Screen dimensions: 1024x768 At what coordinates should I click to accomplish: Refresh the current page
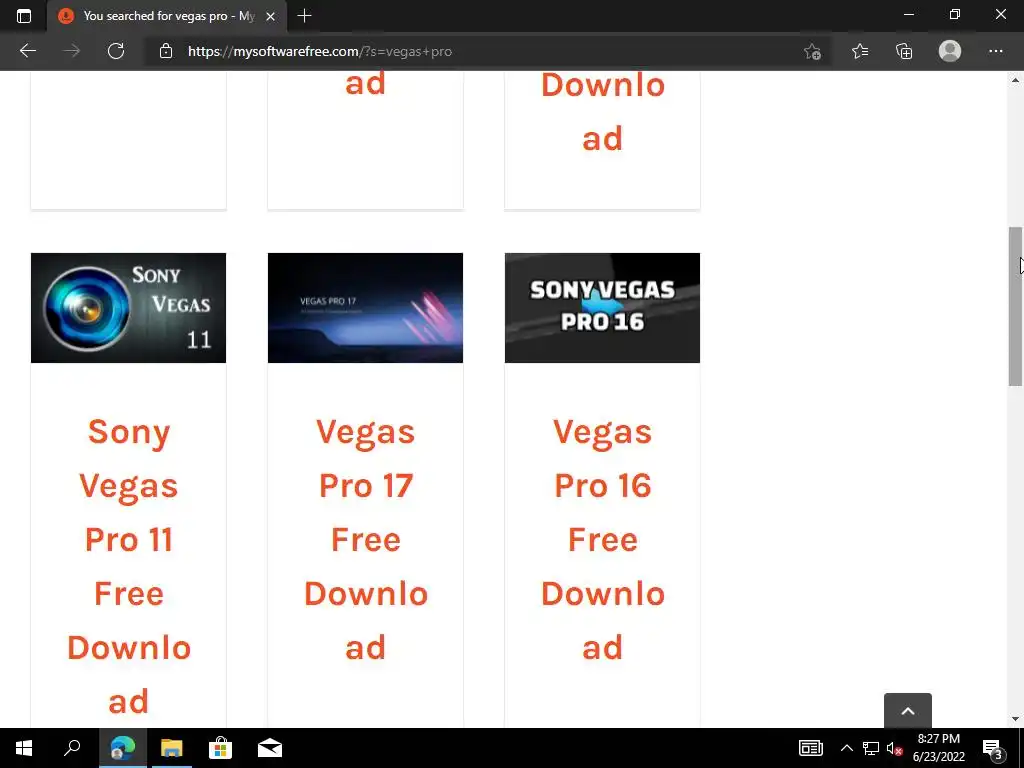pyautogui.click(x=116, y=51)
